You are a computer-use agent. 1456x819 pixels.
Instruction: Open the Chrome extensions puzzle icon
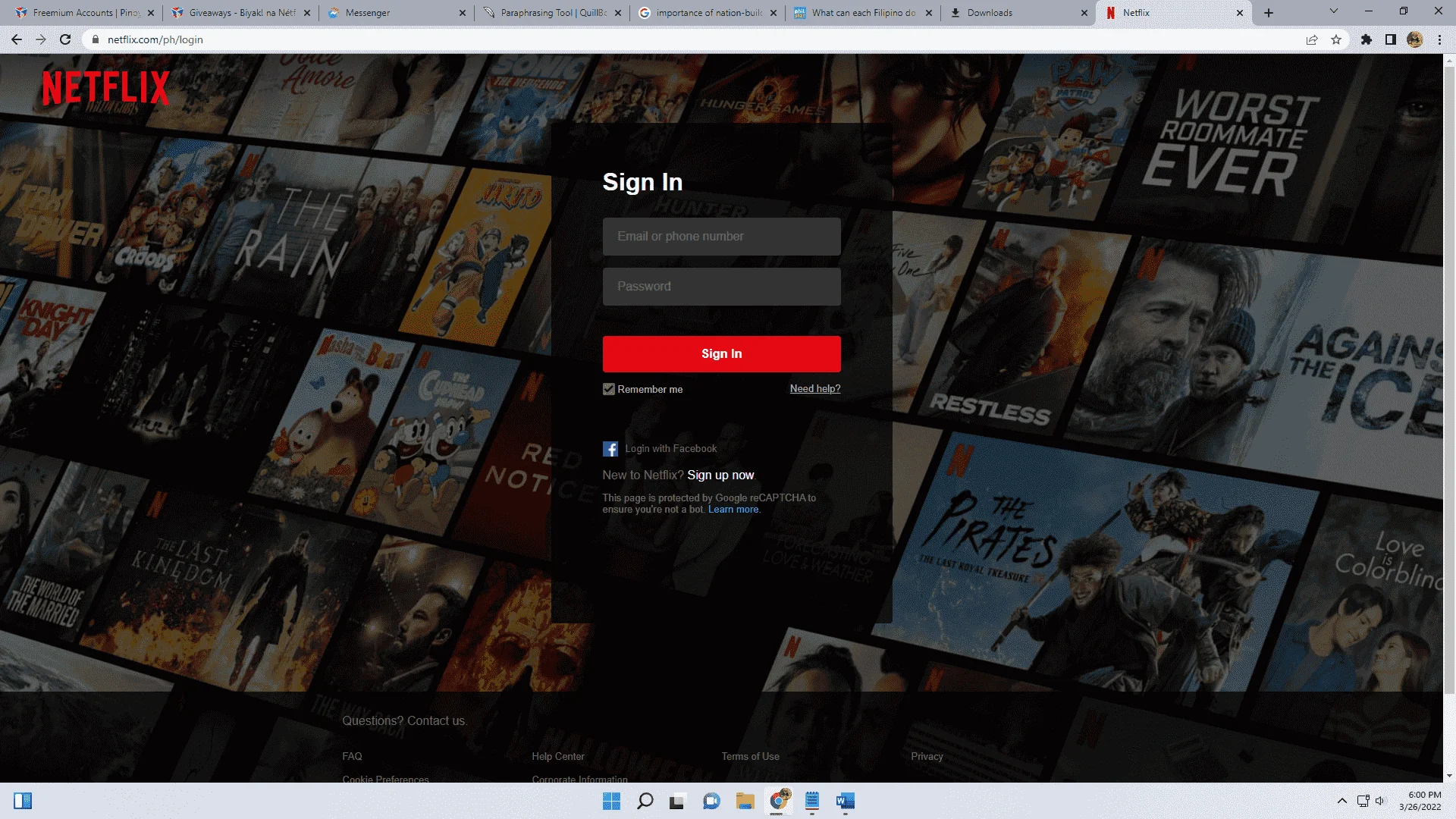1367,39
